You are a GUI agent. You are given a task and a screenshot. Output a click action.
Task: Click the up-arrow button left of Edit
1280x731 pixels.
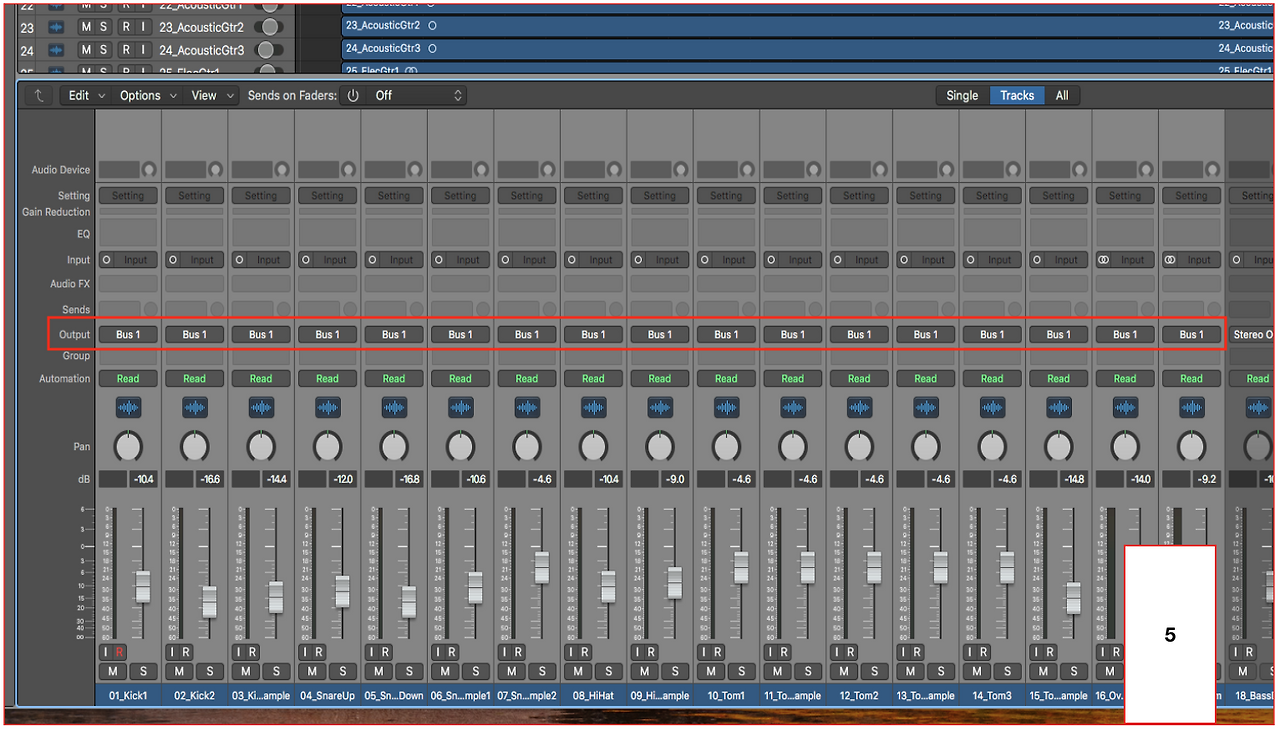[39, 96]
